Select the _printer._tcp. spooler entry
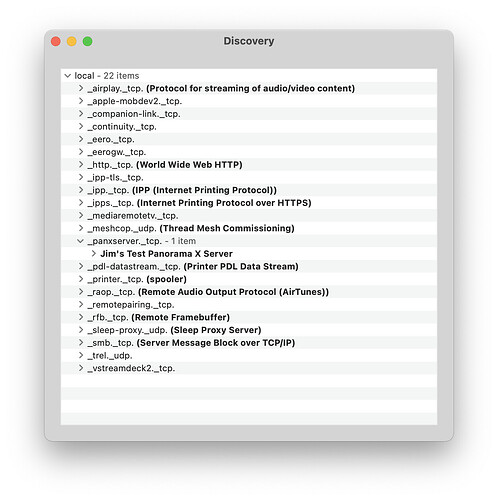The width and height of the screenshot is (497, 500). point(249,279)
